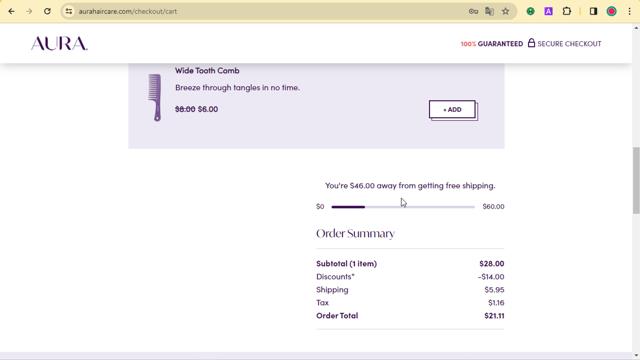This screenshot has height=360, width=640.
Task: Click the SECURE CHECKOUT text
Action: tap(569, 44)
